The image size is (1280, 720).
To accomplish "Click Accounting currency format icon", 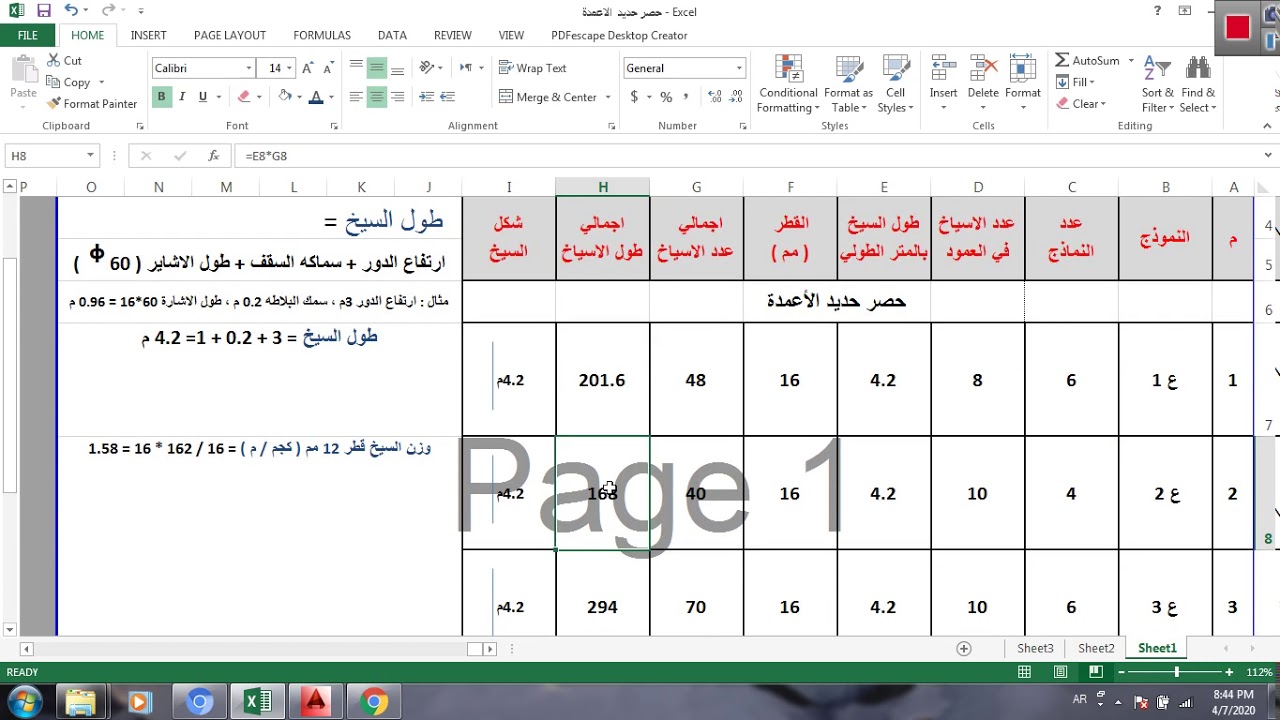I will [634, 97].
